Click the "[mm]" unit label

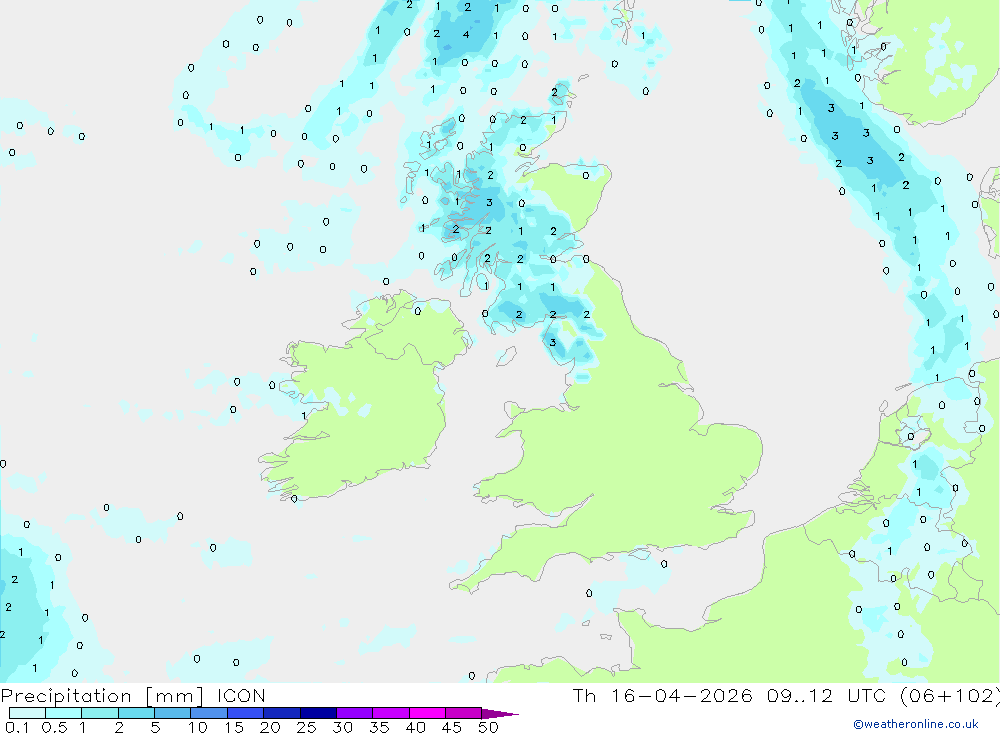pyautogui.click(x=175, y=696)
